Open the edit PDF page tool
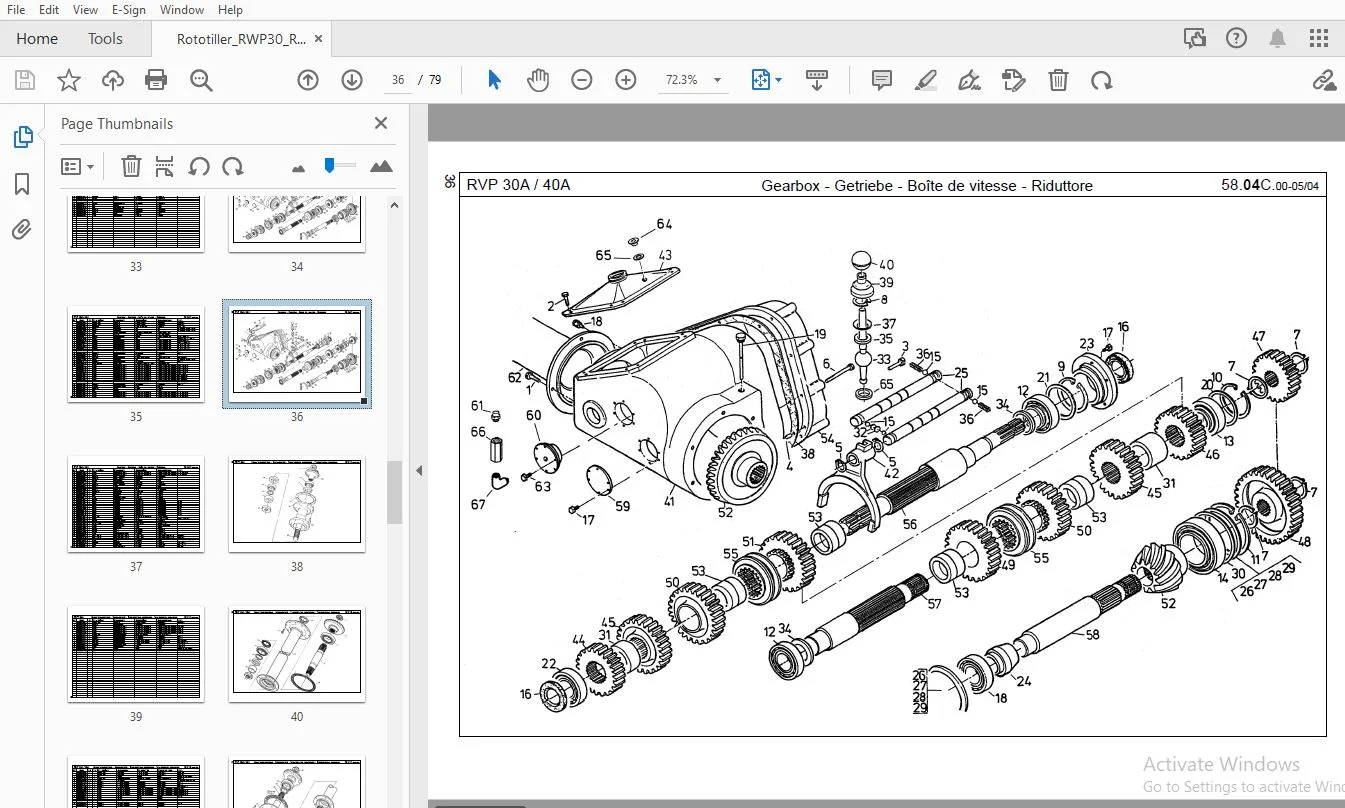The height and width of the screenshot is (808, 1345). pyautogui.click(x=1014, y=80)
